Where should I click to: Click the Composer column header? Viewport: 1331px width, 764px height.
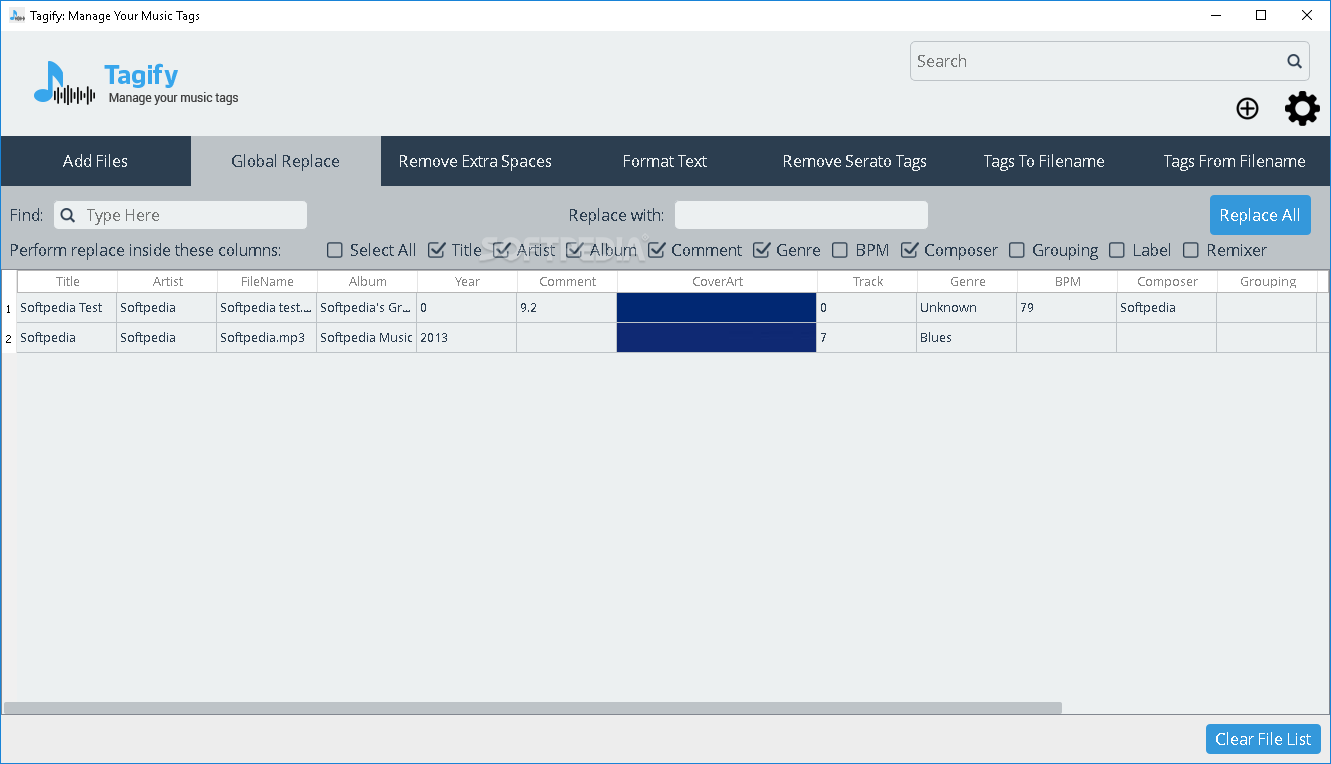pos(1168,282)
